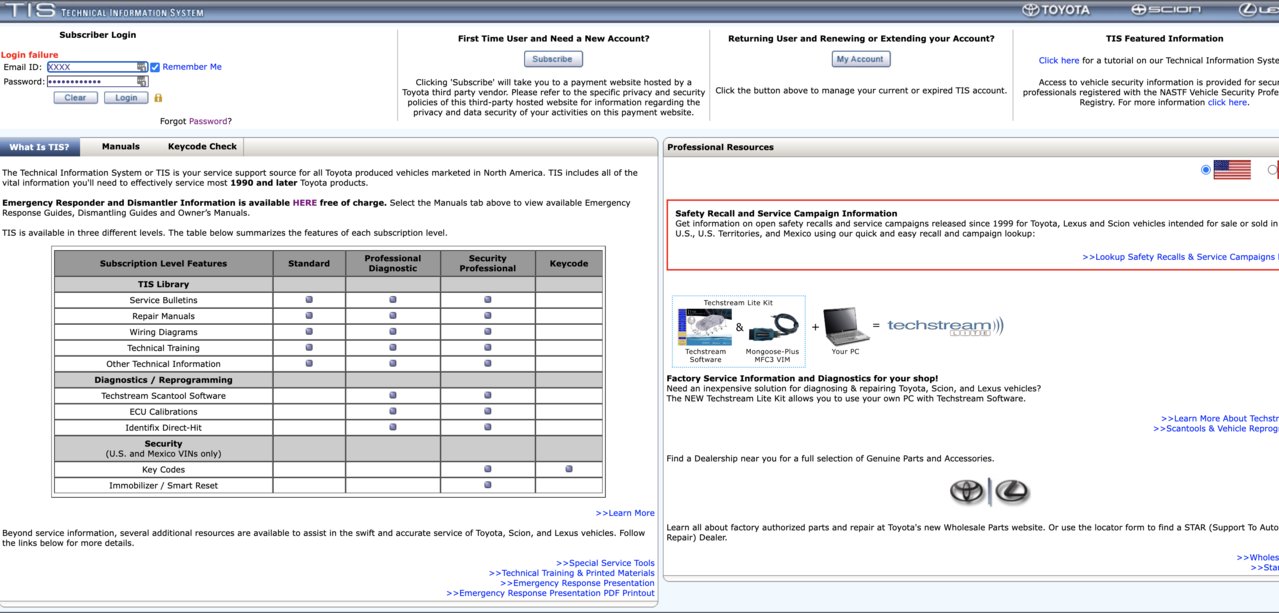The width and height of the screenshot is (1279, 613).
Task: Switch to the What Is TIS? tab
Action: (39, 147)
